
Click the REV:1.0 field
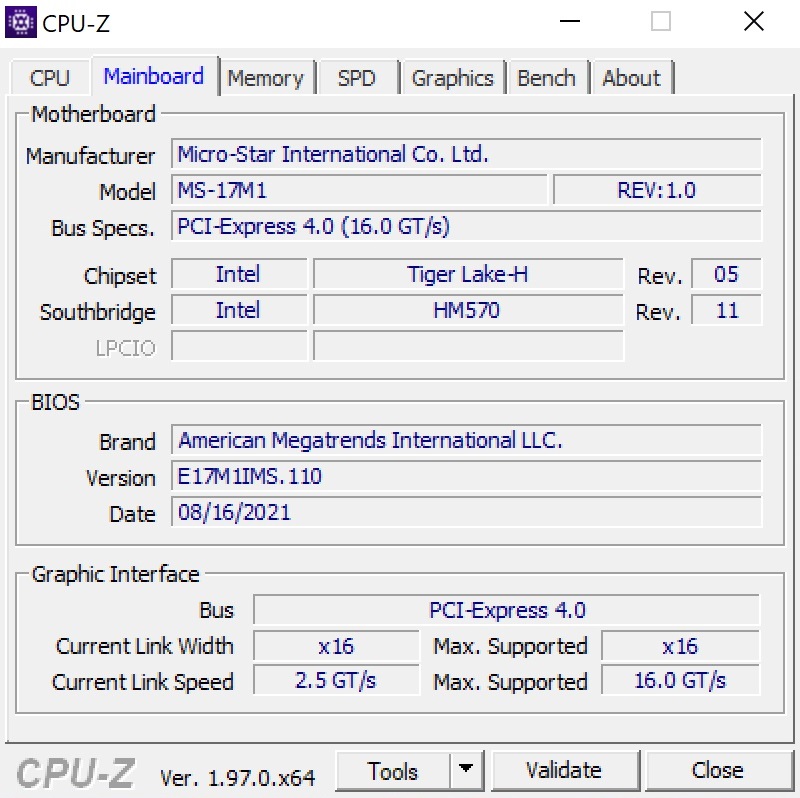(657, 190)
